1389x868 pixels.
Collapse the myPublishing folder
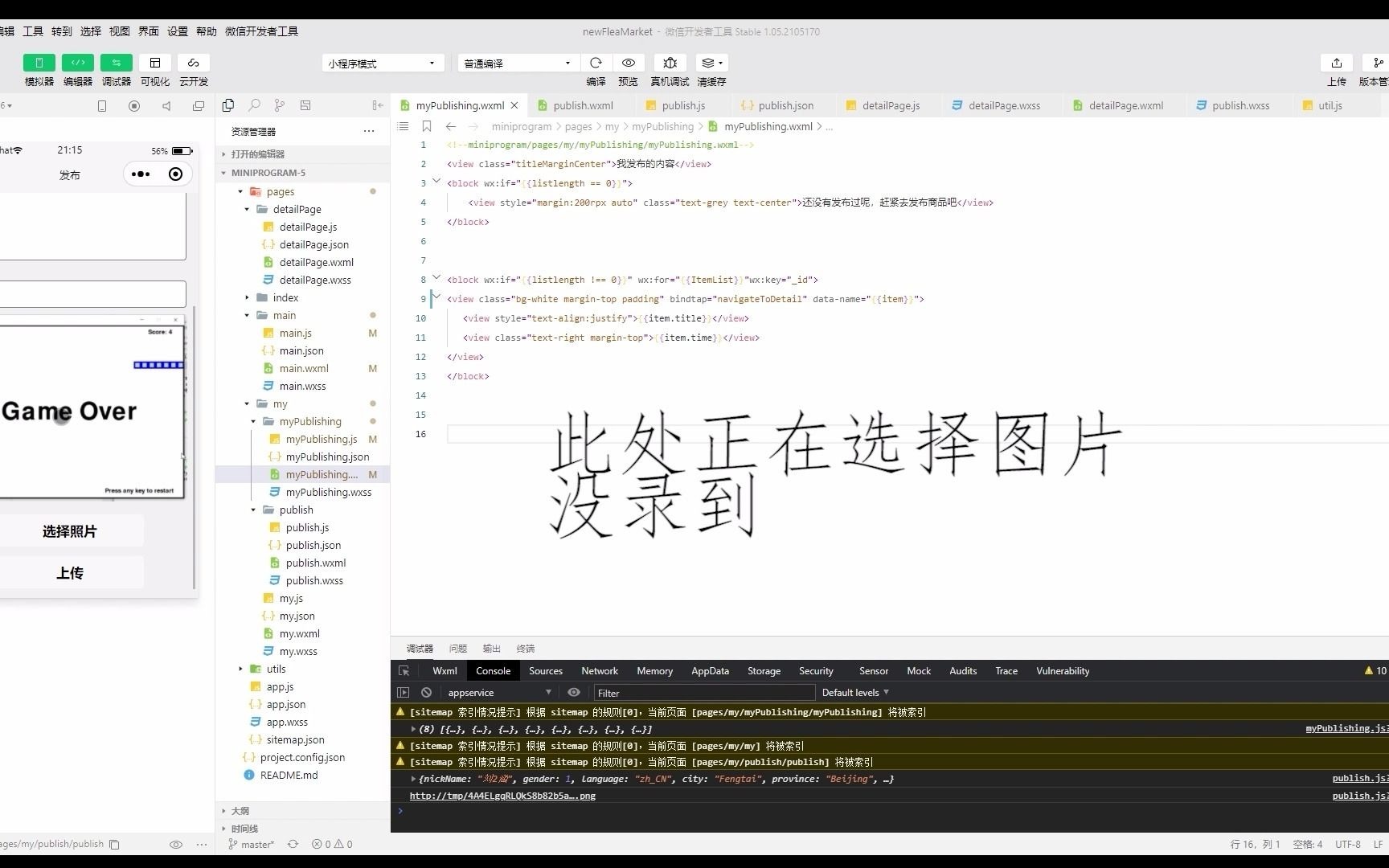tap(253, 422)
